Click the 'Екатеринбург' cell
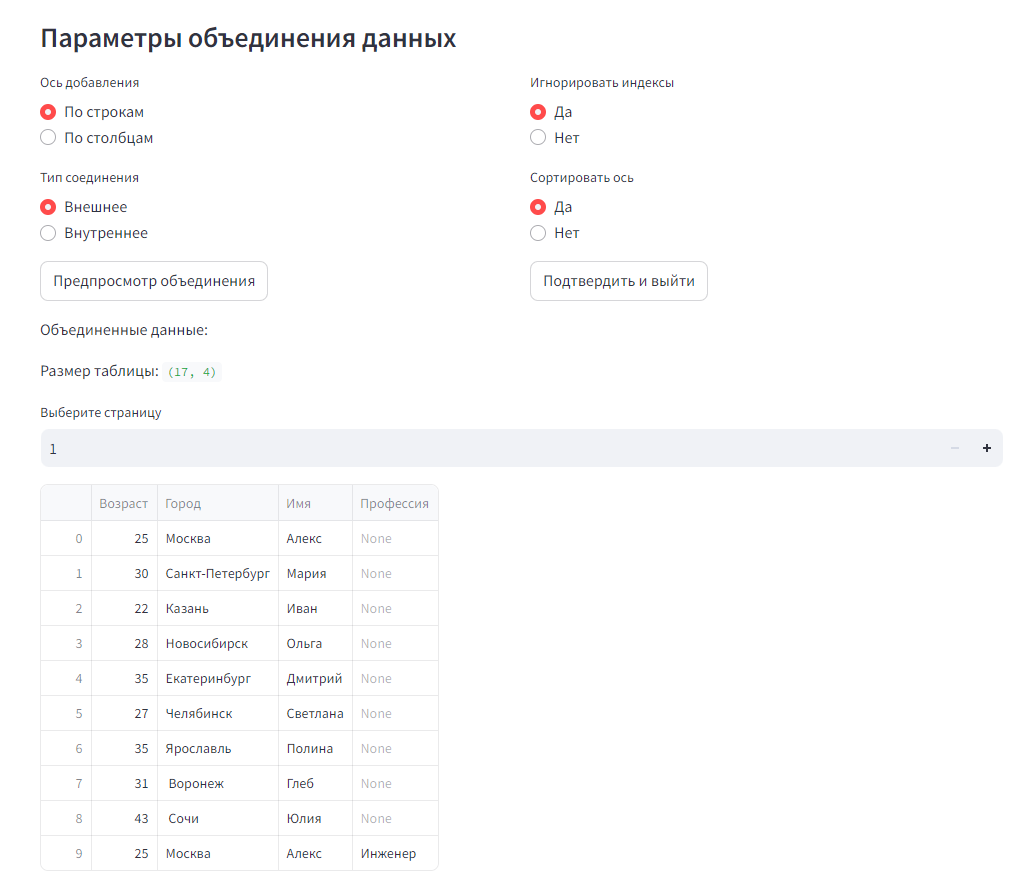The image size is (1032, 889). [218, 678]
